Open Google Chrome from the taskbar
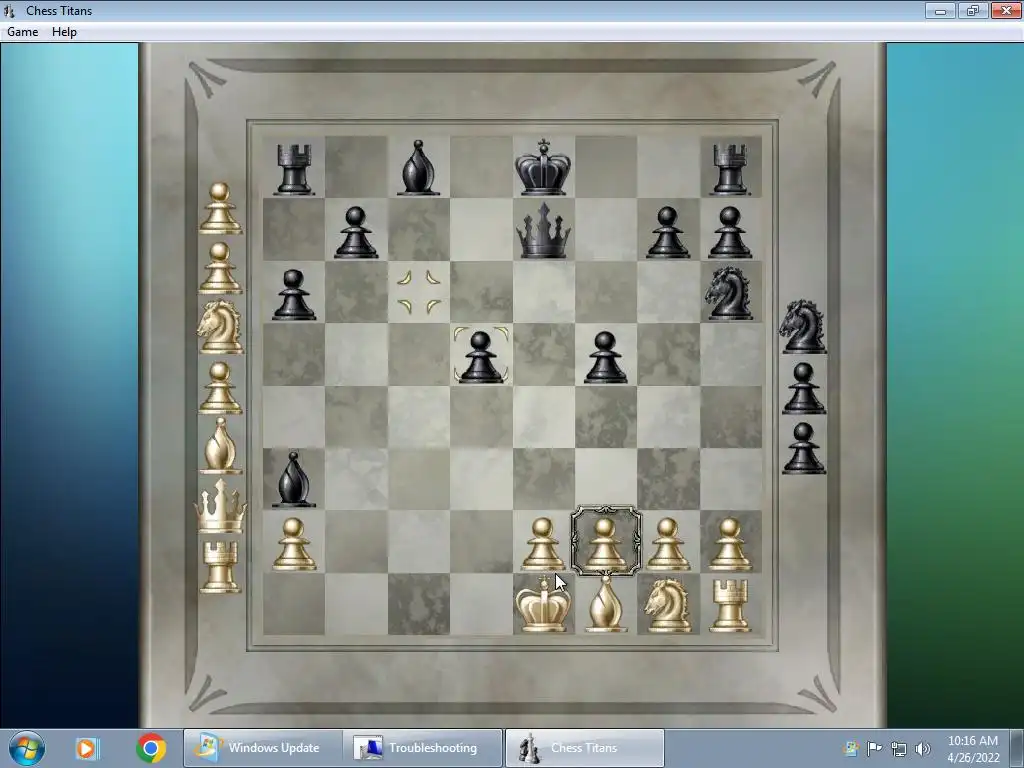1024x768 pixels. tap(151, 748)
